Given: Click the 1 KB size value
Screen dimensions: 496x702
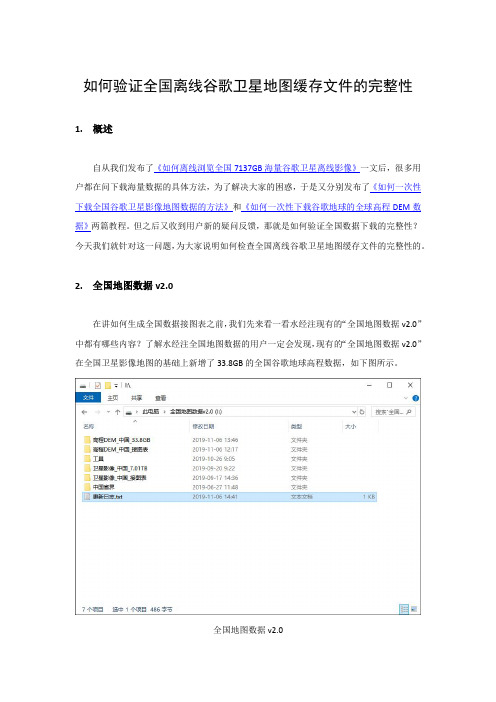Looking at the screenshot, I should click(x=369, y=497).
